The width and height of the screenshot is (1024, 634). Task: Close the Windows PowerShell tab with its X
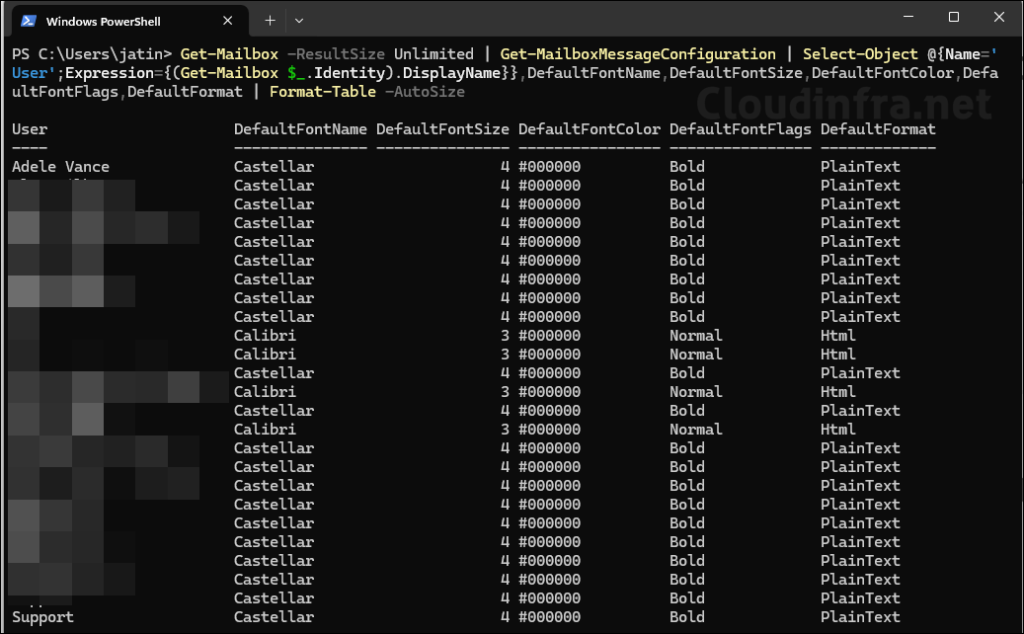pyautogui.click(x=228, y=20)
